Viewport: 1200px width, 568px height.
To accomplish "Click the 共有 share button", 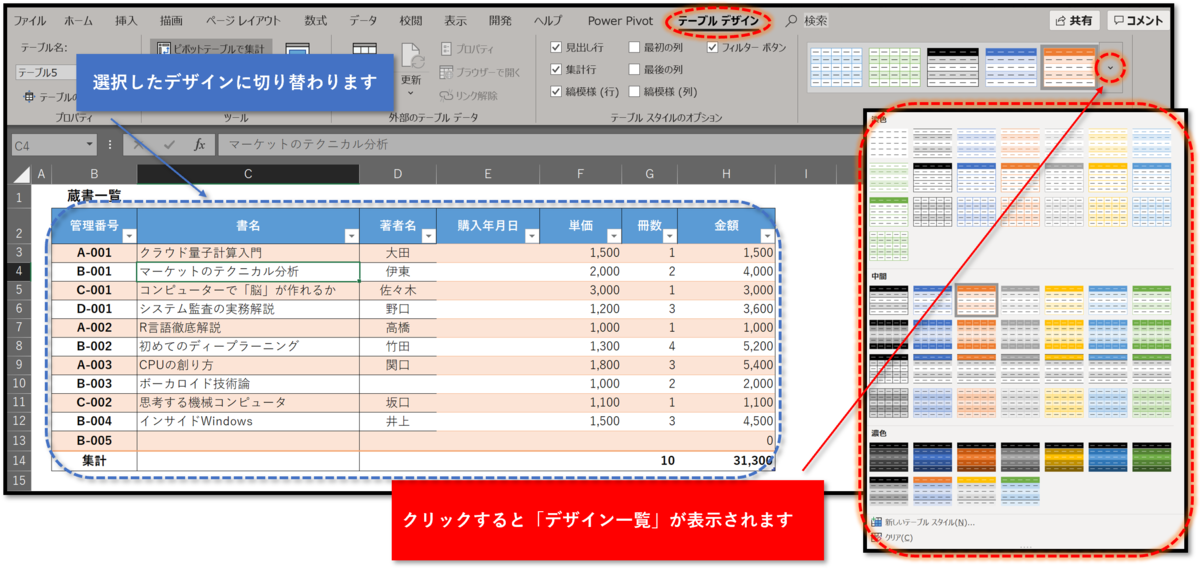I will [1073, 20].
